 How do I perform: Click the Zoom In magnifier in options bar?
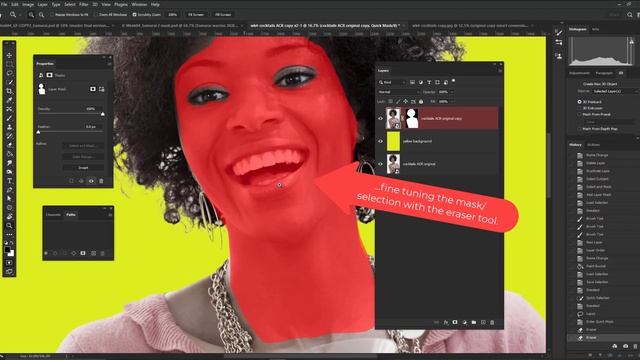click(x=31, y=15)
